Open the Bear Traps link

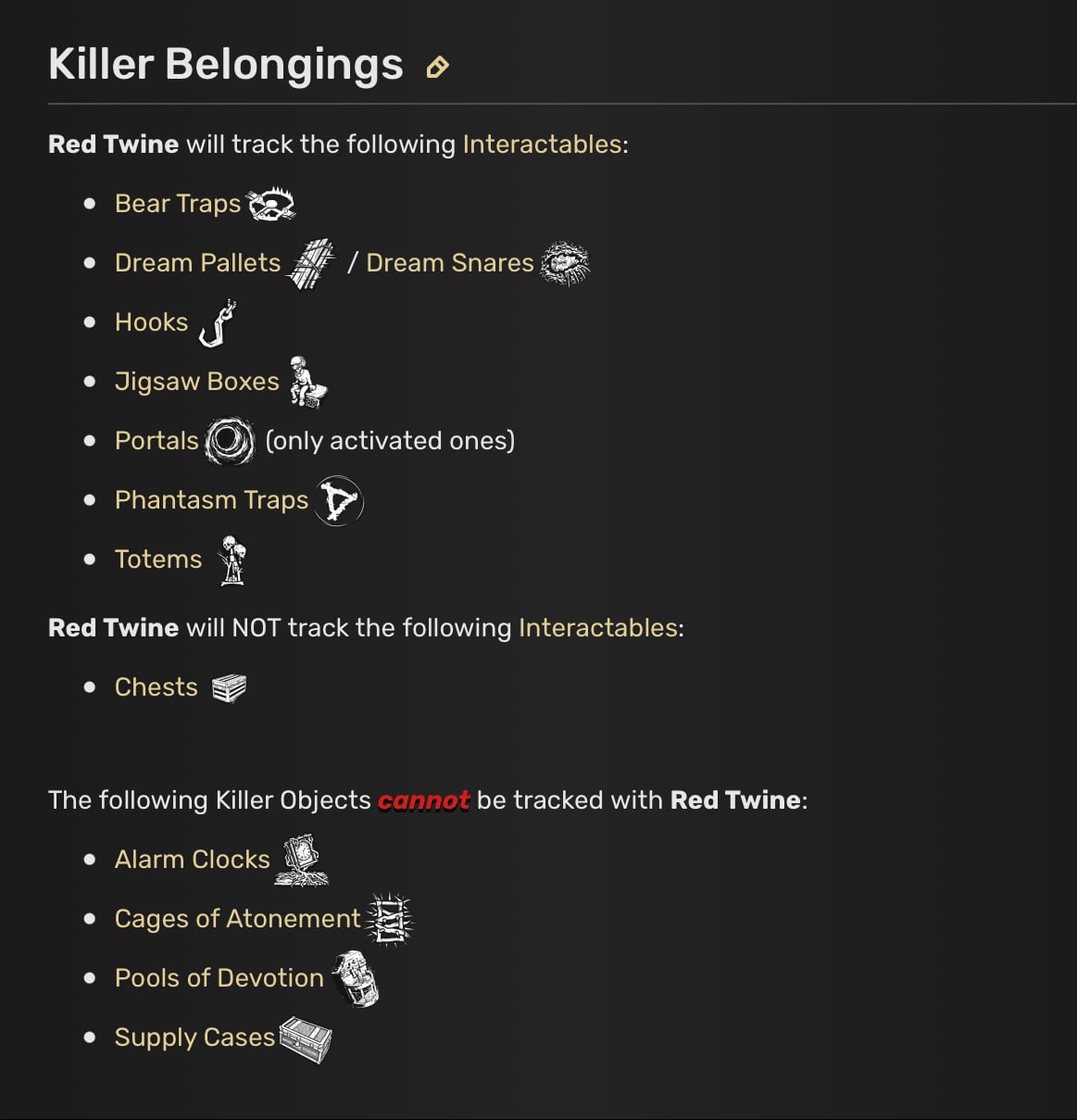[178, 204]
